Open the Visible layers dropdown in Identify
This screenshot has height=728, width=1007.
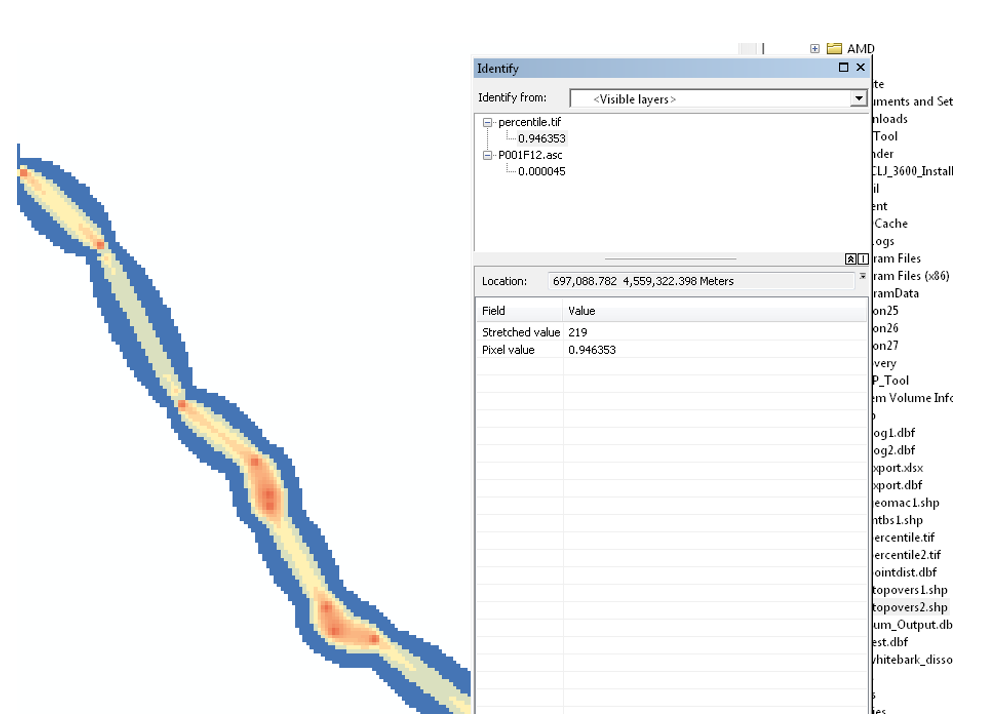click(858, 98)
